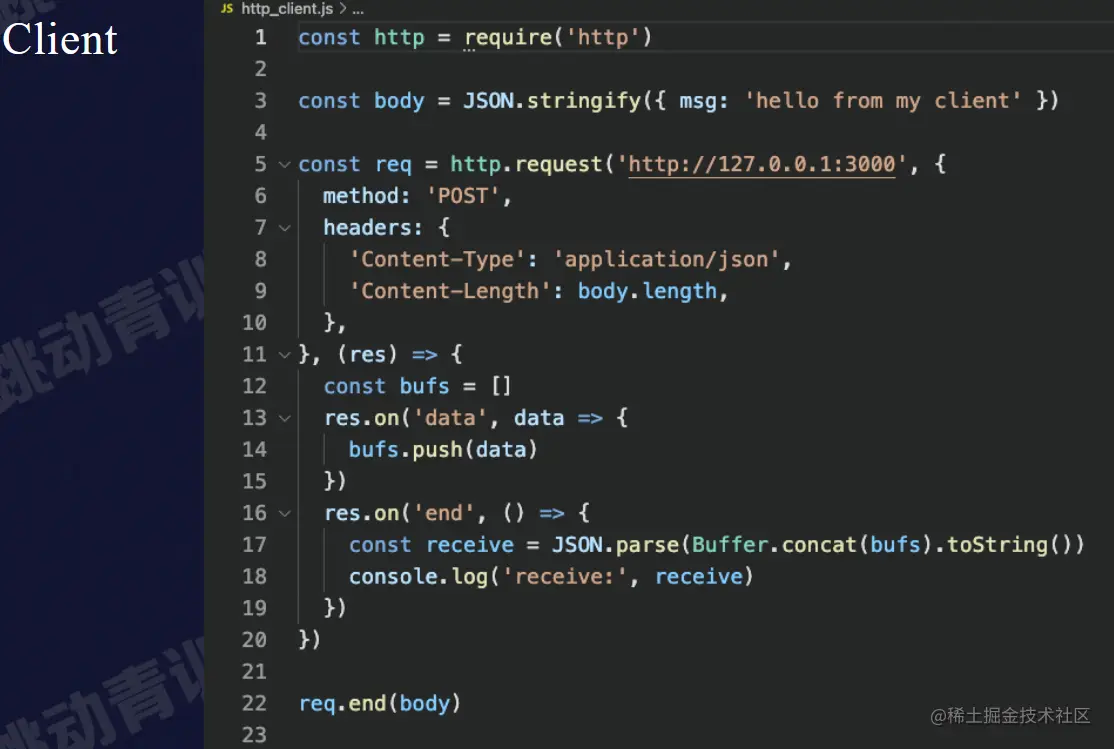Click line number 1 in gutter
Viewport: 1114px width, 749px height.
pos(261,37)
